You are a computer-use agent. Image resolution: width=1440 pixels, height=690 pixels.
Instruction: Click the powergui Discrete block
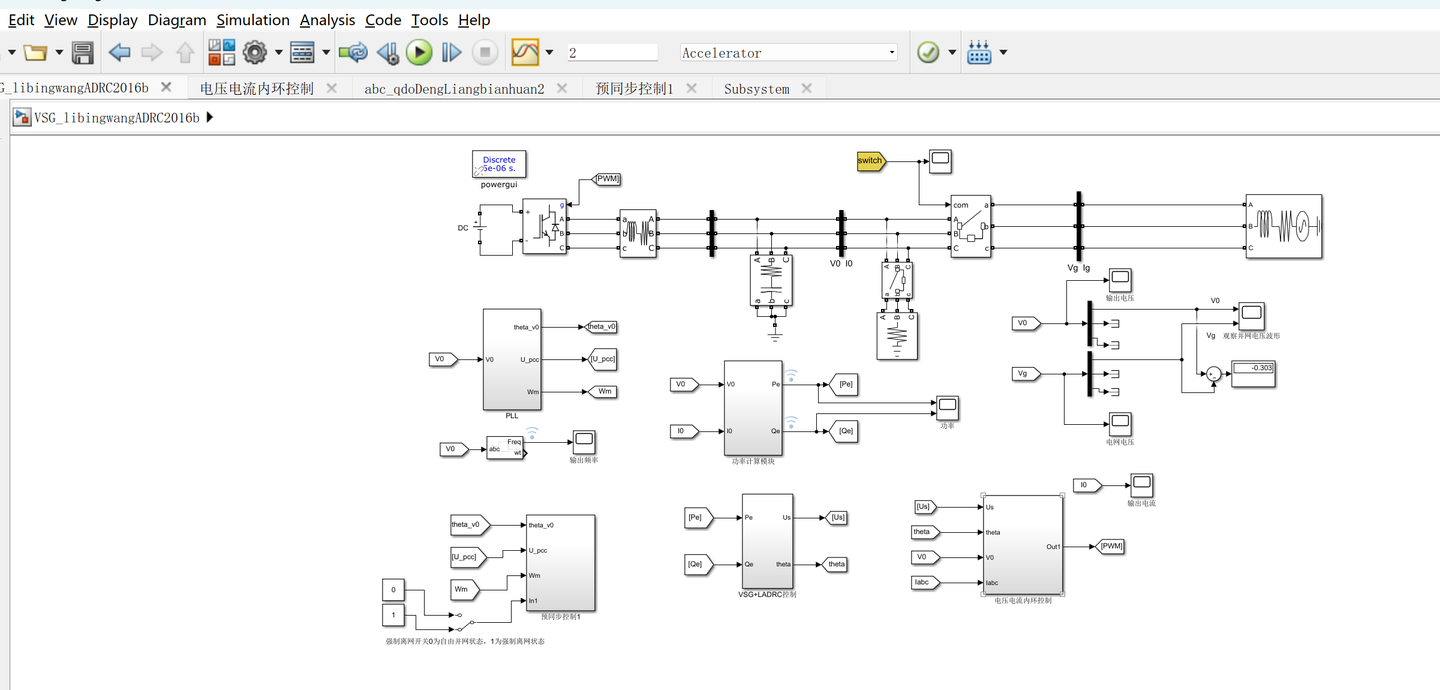[499, 164]
